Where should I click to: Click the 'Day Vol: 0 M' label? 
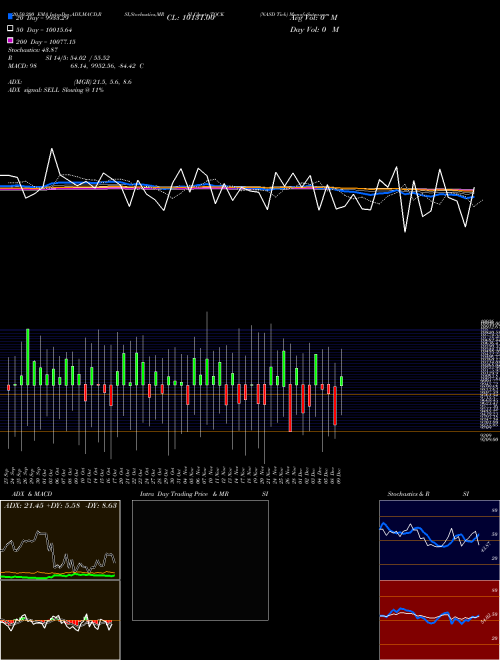pos(314,29)
